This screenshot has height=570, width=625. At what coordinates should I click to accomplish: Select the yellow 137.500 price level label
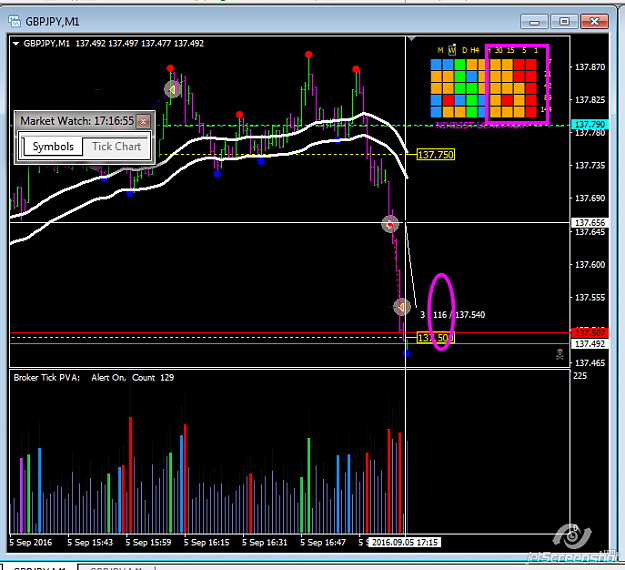coord(436,338)
